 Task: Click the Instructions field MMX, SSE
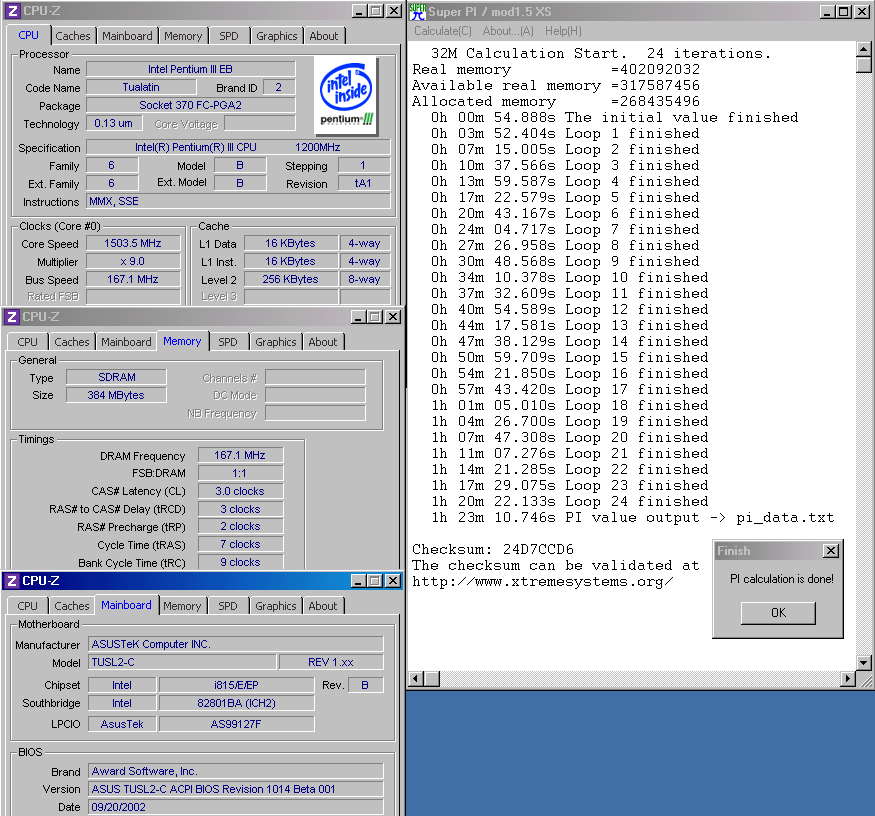click(x=239, y=201)
